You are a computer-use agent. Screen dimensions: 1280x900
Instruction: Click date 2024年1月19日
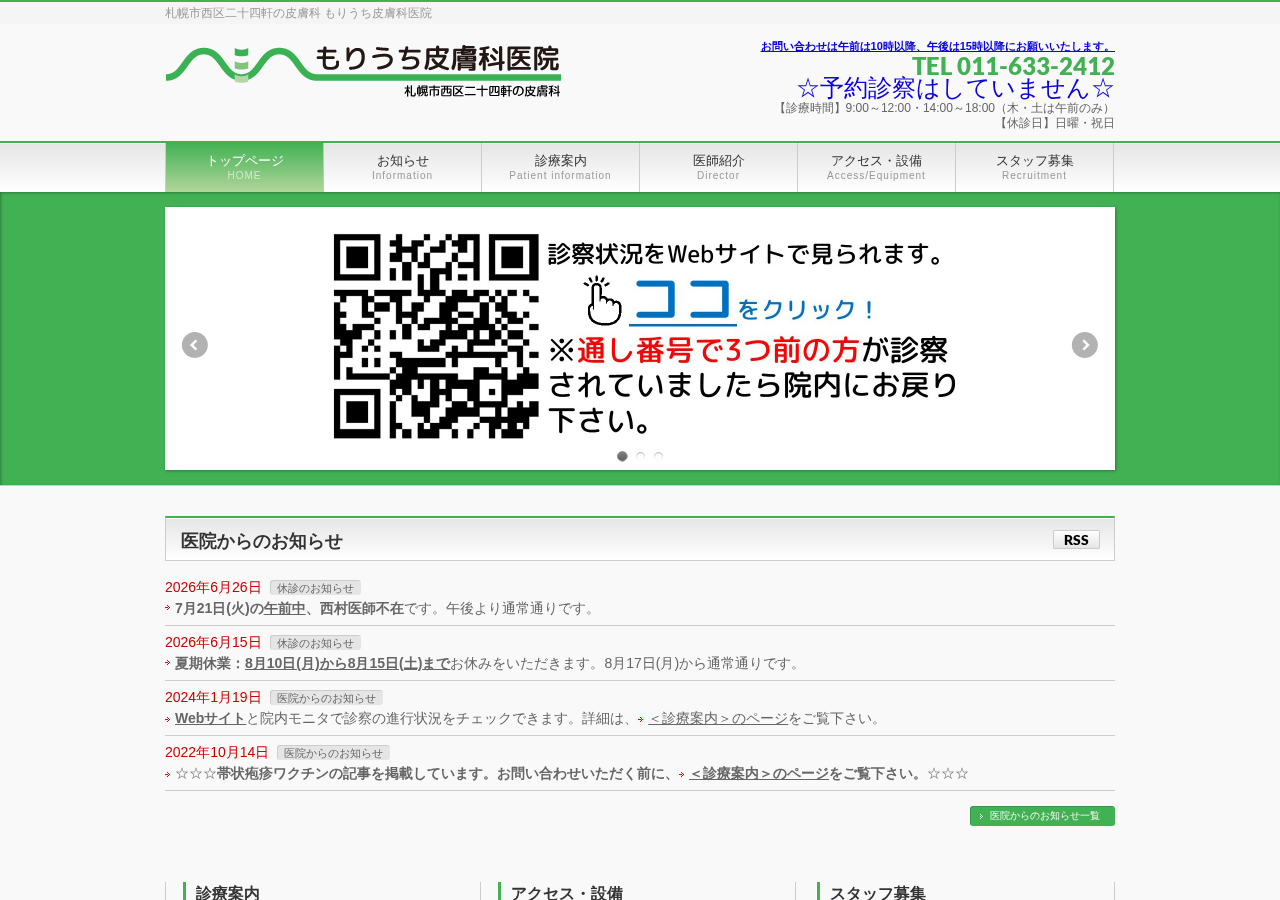coord(213,698)
